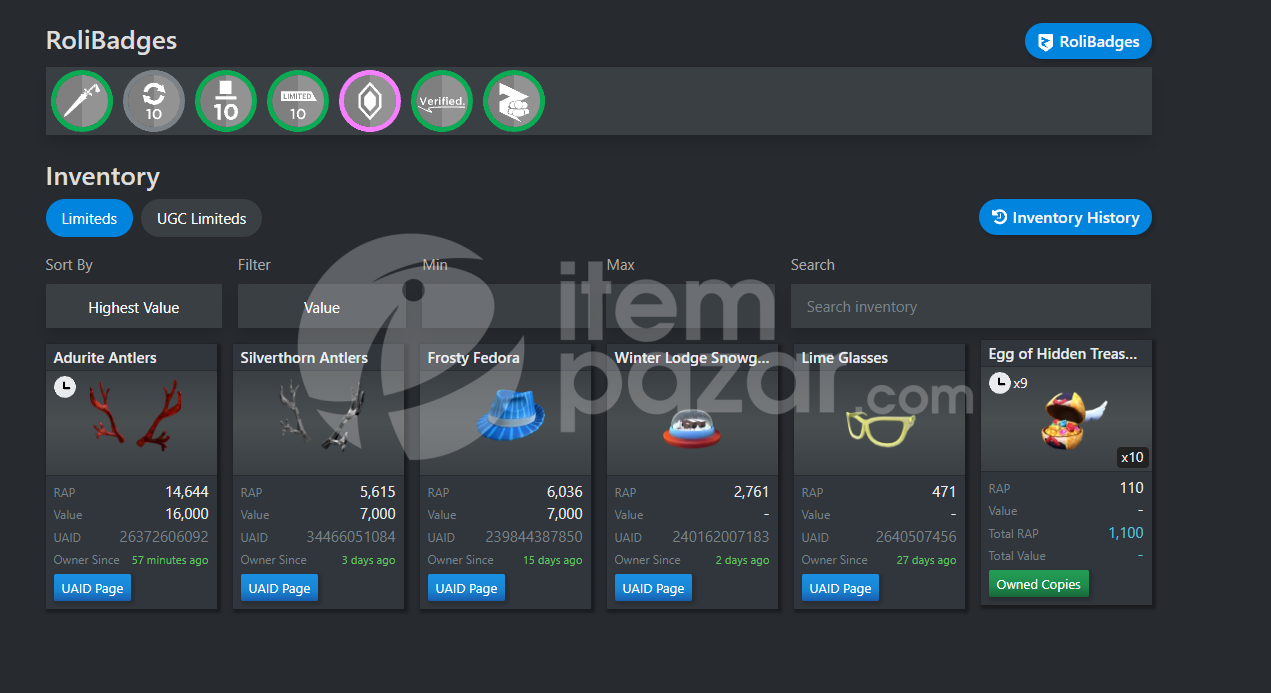Click the Roli logo community badge
Image resolution: width=1271 pixels, height=693 pixels.
point(514,101)
